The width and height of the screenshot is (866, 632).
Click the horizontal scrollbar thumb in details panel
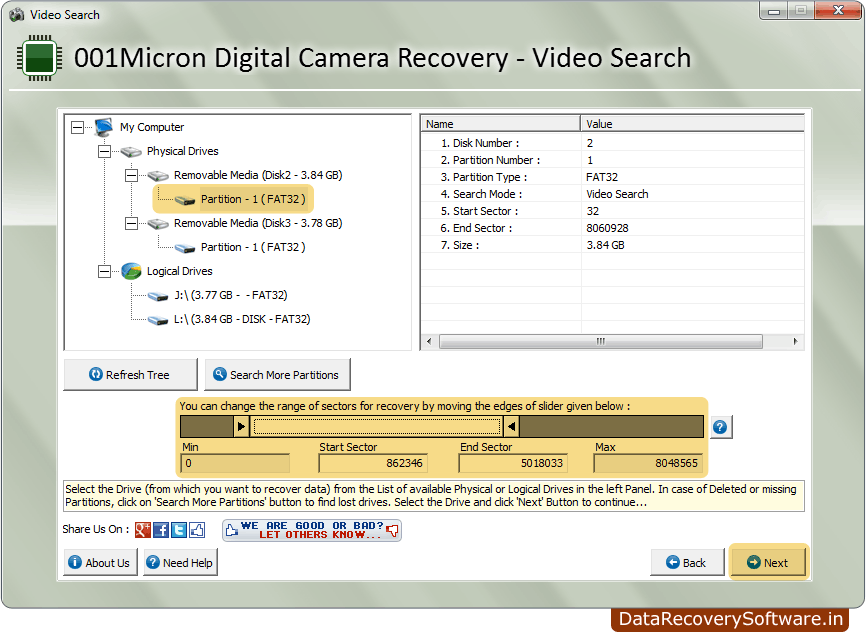(x=601, y=341)
